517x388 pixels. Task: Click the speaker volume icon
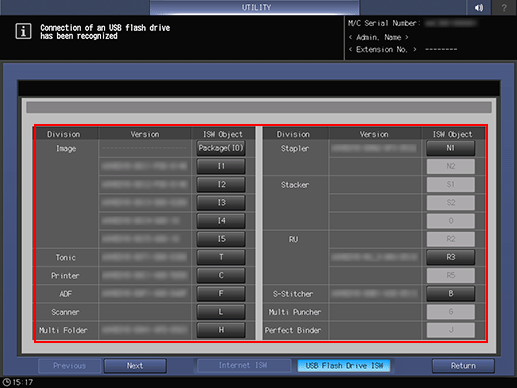click(479, 7)
